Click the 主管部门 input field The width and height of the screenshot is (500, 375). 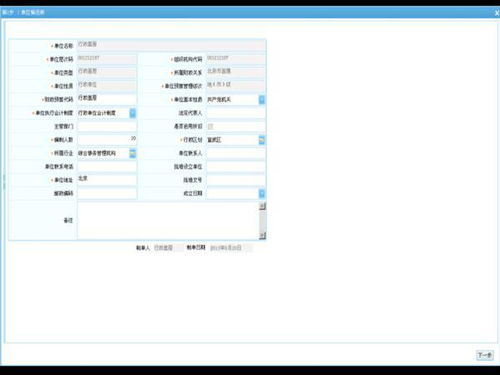click(107, 126)
